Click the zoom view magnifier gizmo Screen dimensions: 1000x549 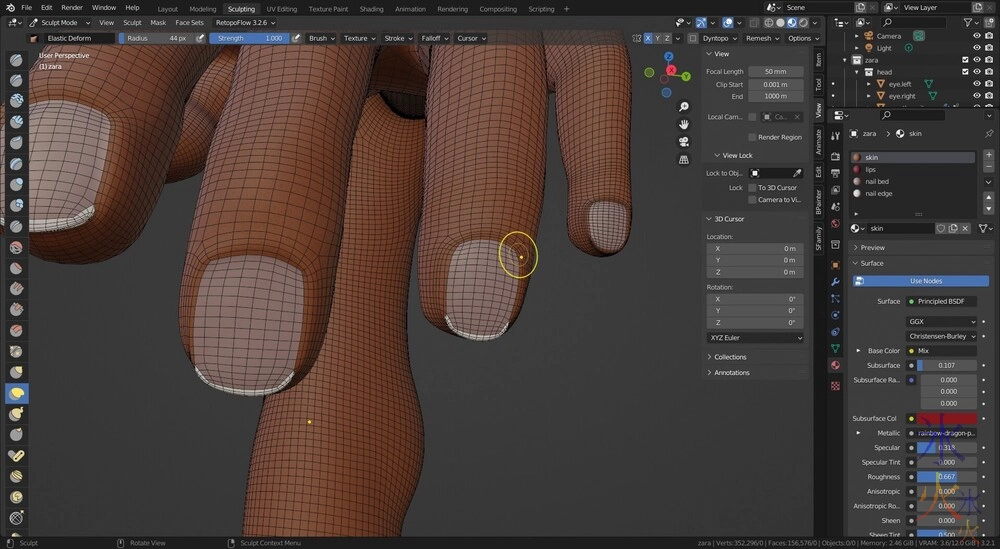(x=683, y=107)
